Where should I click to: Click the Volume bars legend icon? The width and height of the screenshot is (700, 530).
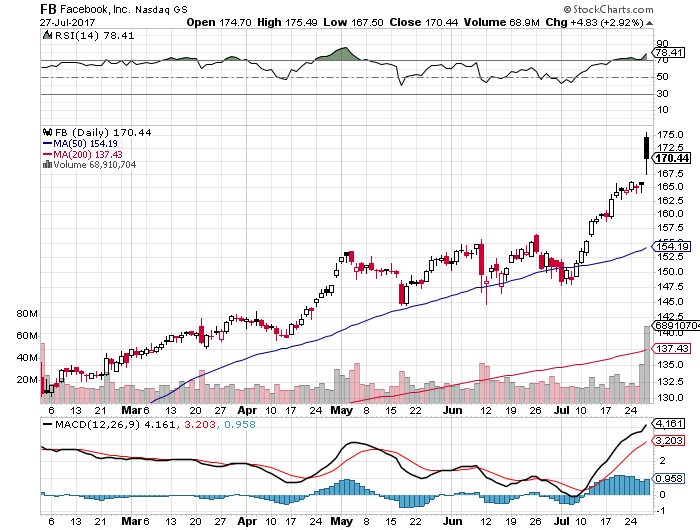44,165
